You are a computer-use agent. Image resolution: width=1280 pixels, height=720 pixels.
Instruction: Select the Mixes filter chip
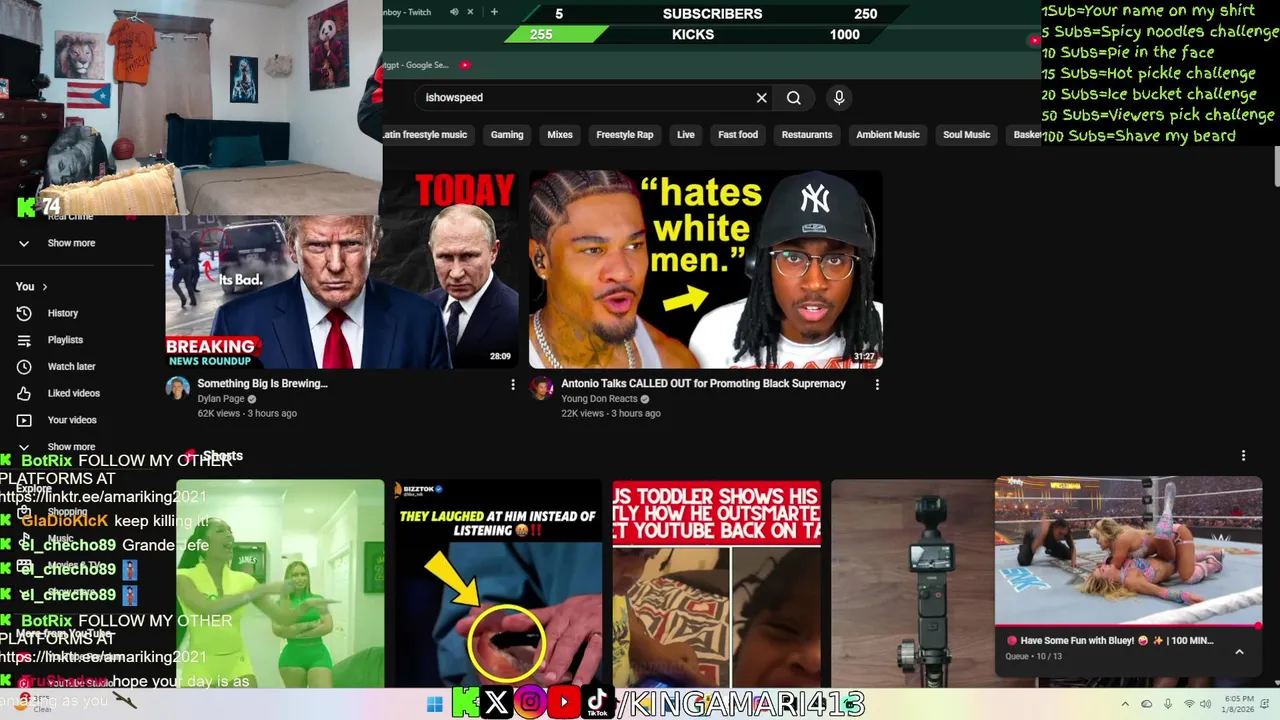[560, 135]
